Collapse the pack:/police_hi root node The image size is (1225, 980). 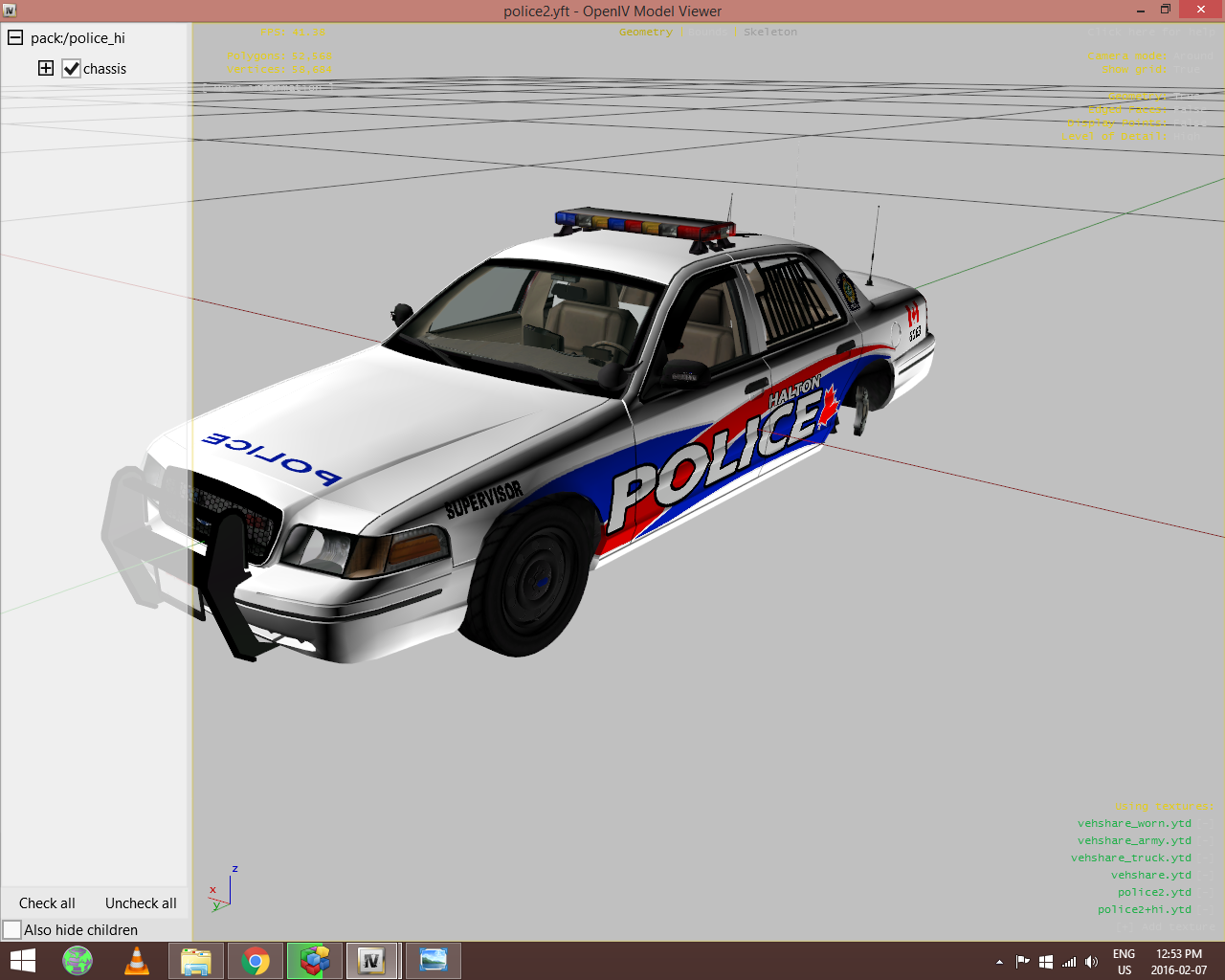coord(15,38)
